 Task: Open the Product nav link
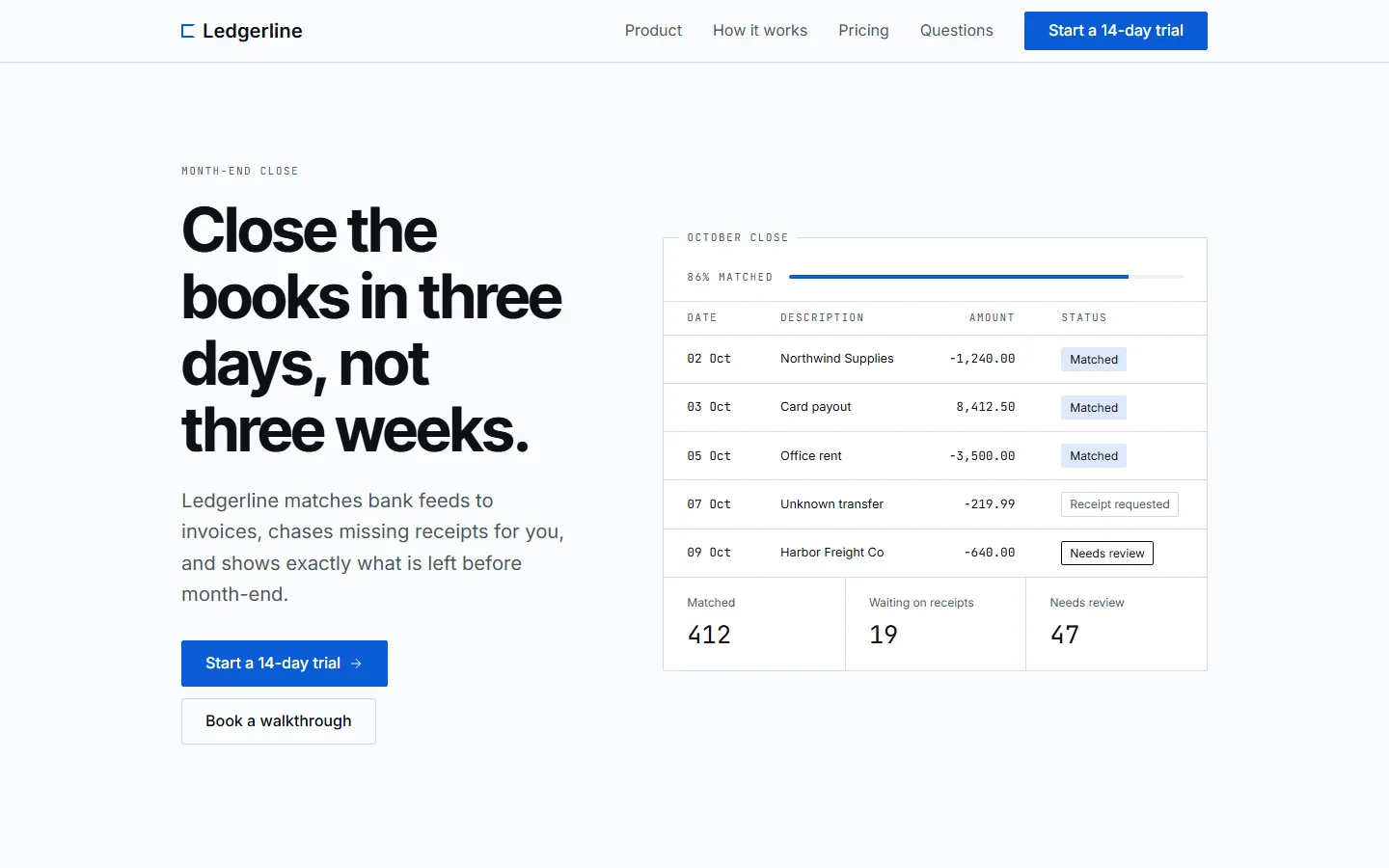pos(653,31)
